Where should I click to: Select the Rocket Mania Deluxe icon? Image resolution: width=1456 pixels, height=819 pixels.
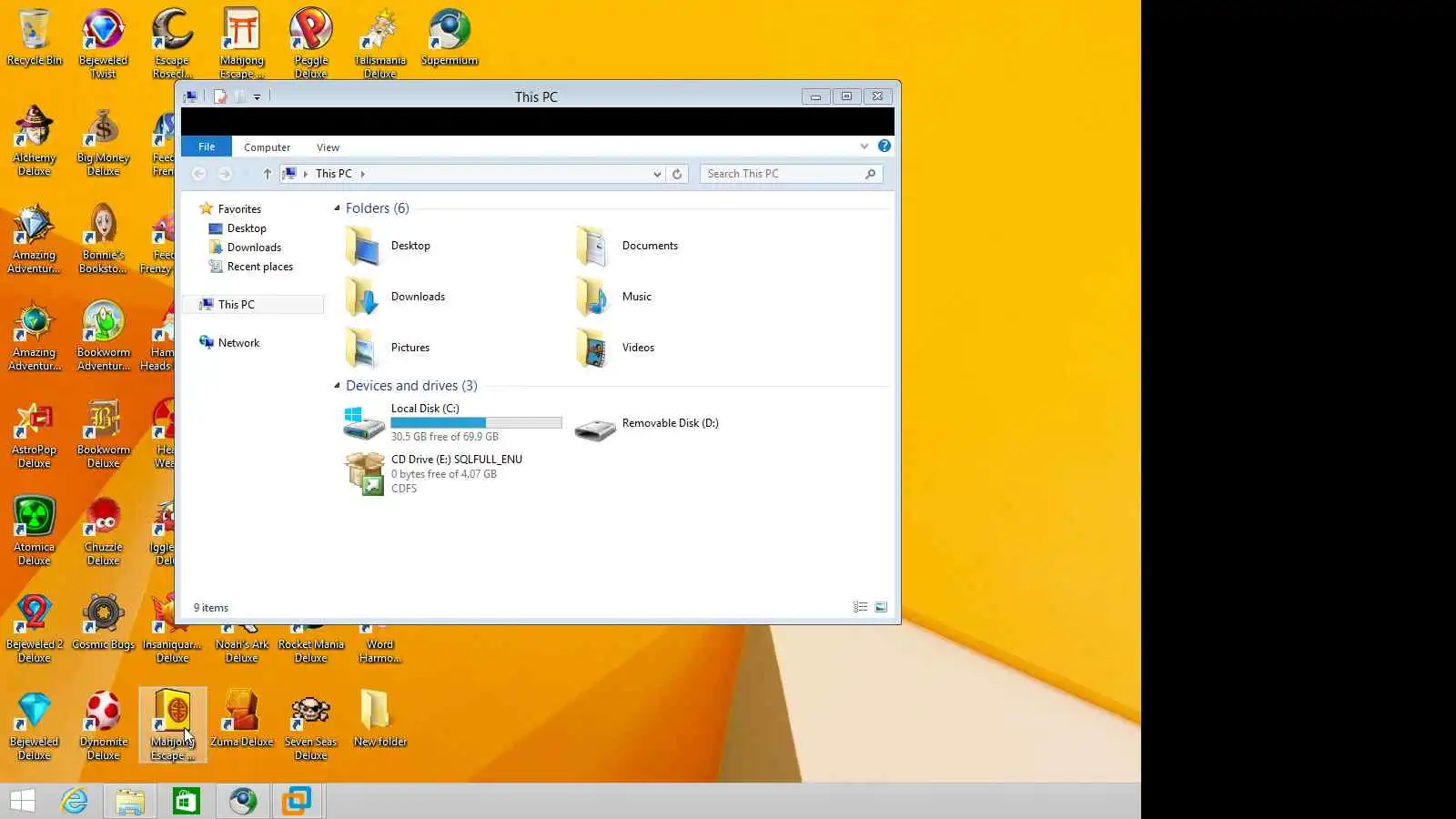(311, 643)
